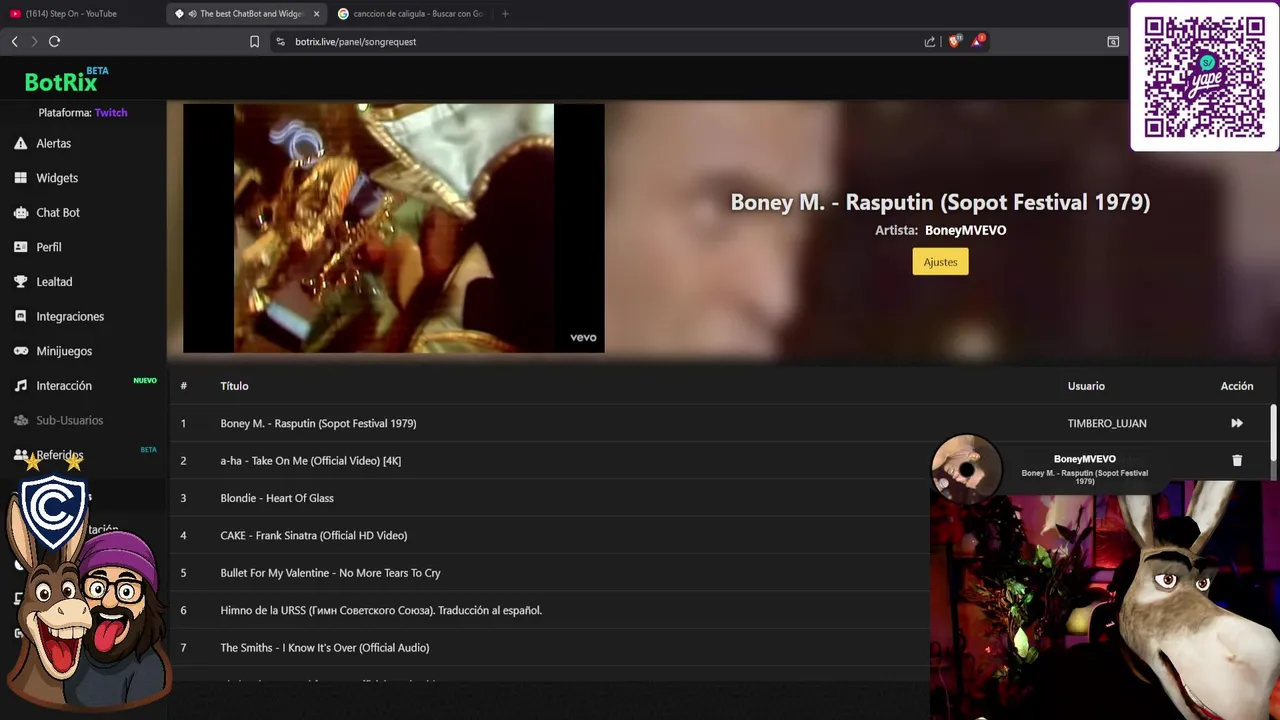Image resolution: width=1280 pixels, height=720 pixels.
Task: Click user name TIMBERO_LUJAN
Action: 1107,423
